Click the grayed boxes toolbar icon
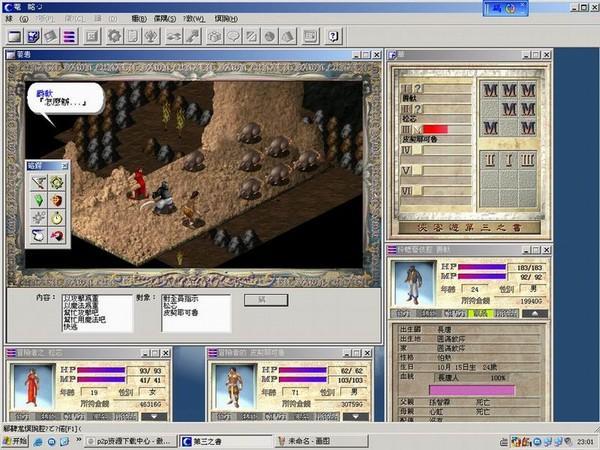The image size is (600, 450). coord(215,36)
